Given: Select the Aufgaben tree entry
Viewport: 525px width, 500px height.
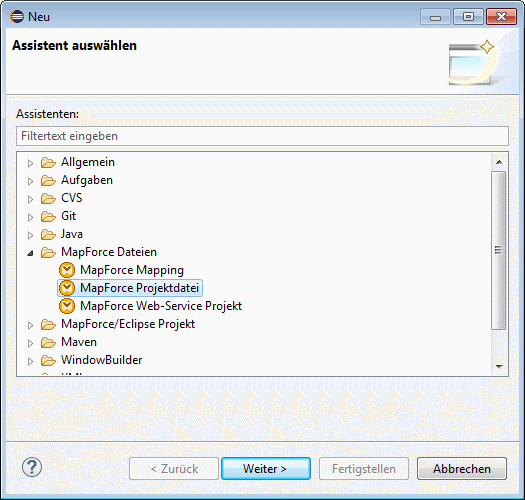Looking at the screenshot, I should pos(87,180).
